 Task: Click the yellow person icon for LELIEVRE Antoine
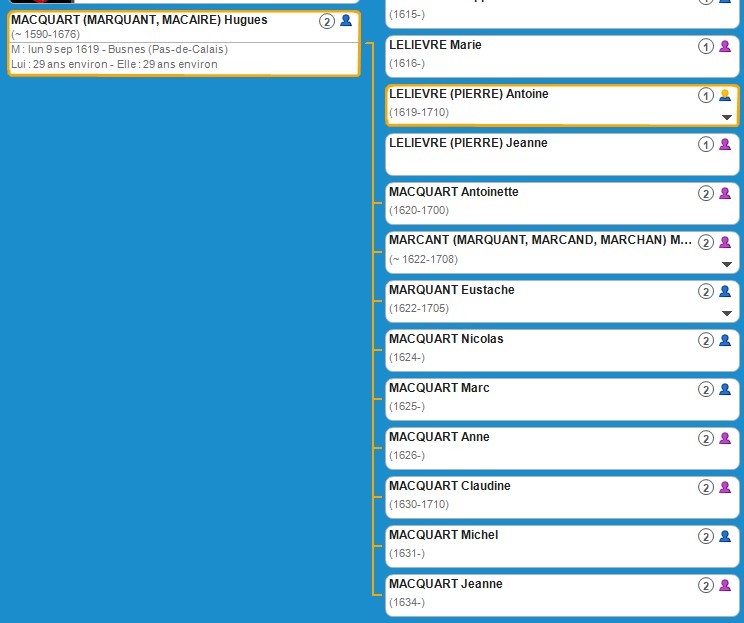(x=725, y=95)
